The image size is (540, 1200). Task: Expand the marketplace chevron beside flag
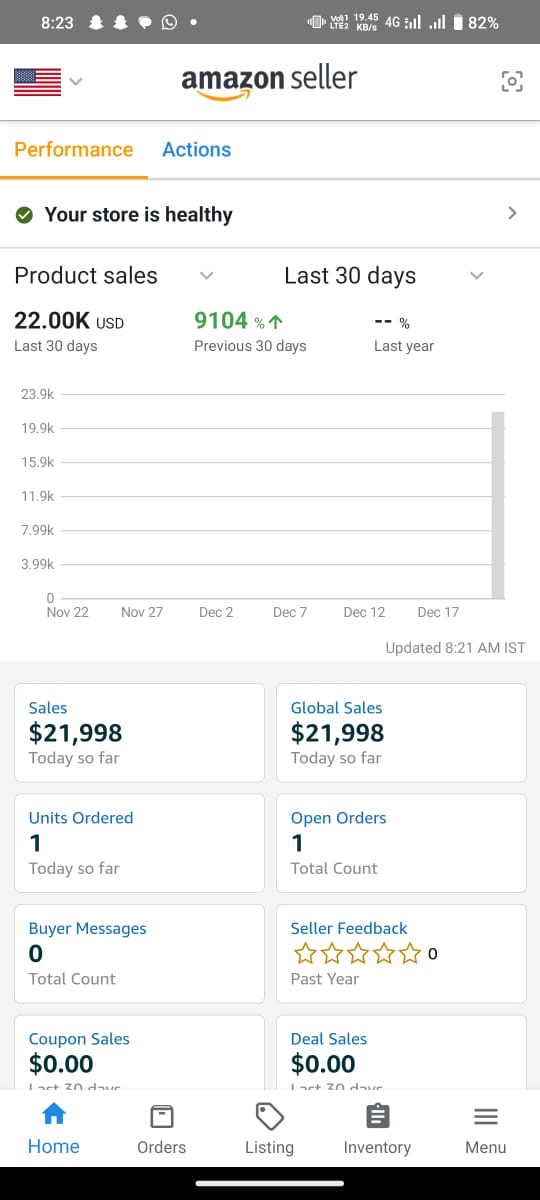[75, 82]
